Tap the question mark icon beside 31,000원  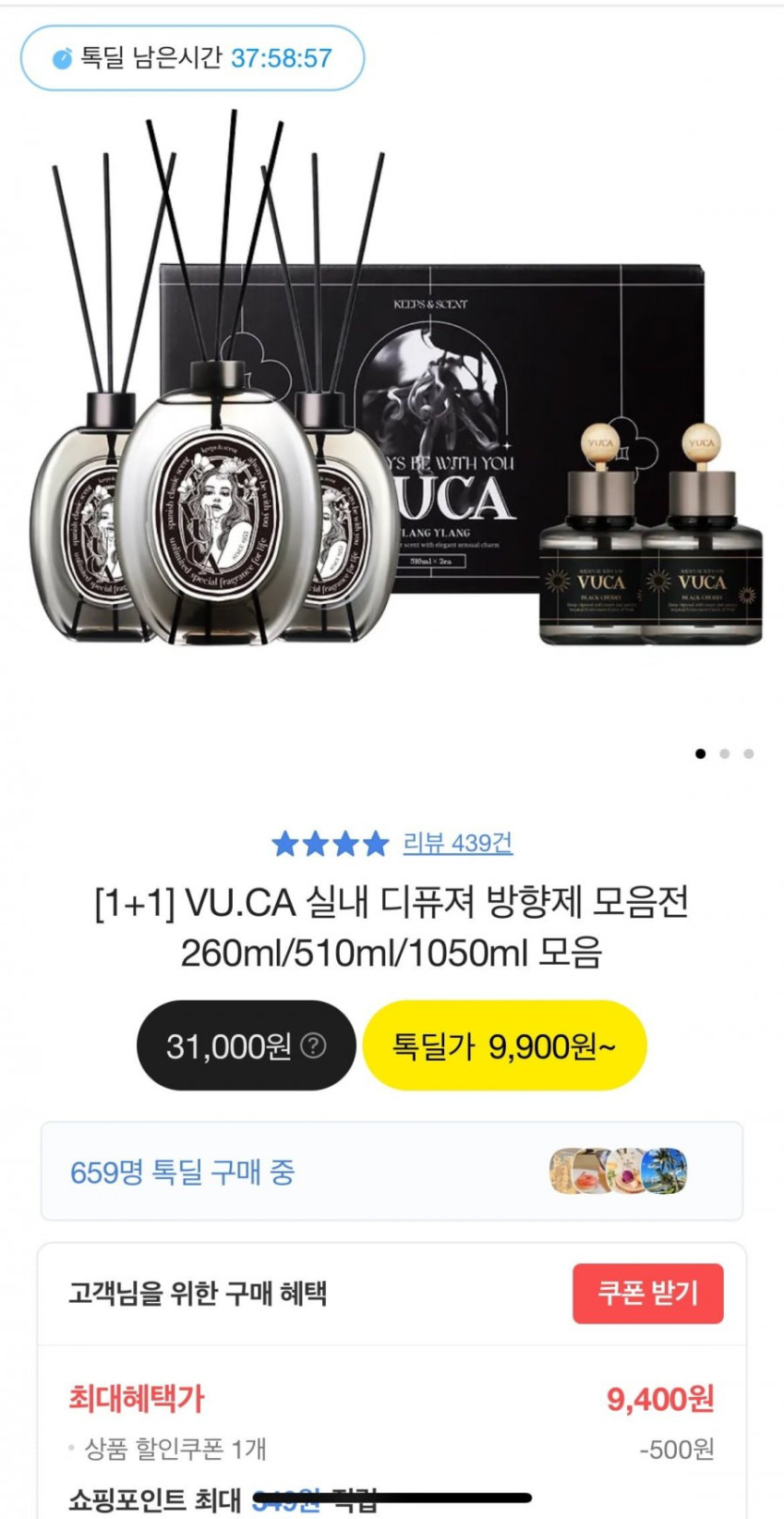click(314, 1046)
